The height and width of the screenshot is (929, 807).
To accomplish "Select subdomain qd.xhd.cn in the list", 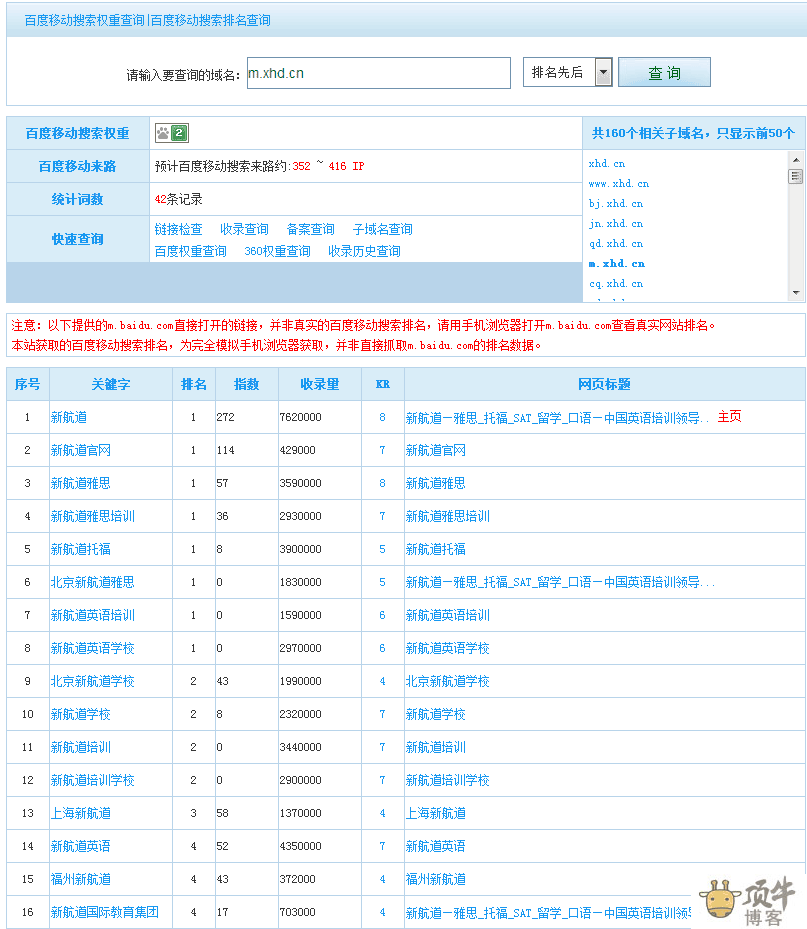I will [x=616, y=244].
